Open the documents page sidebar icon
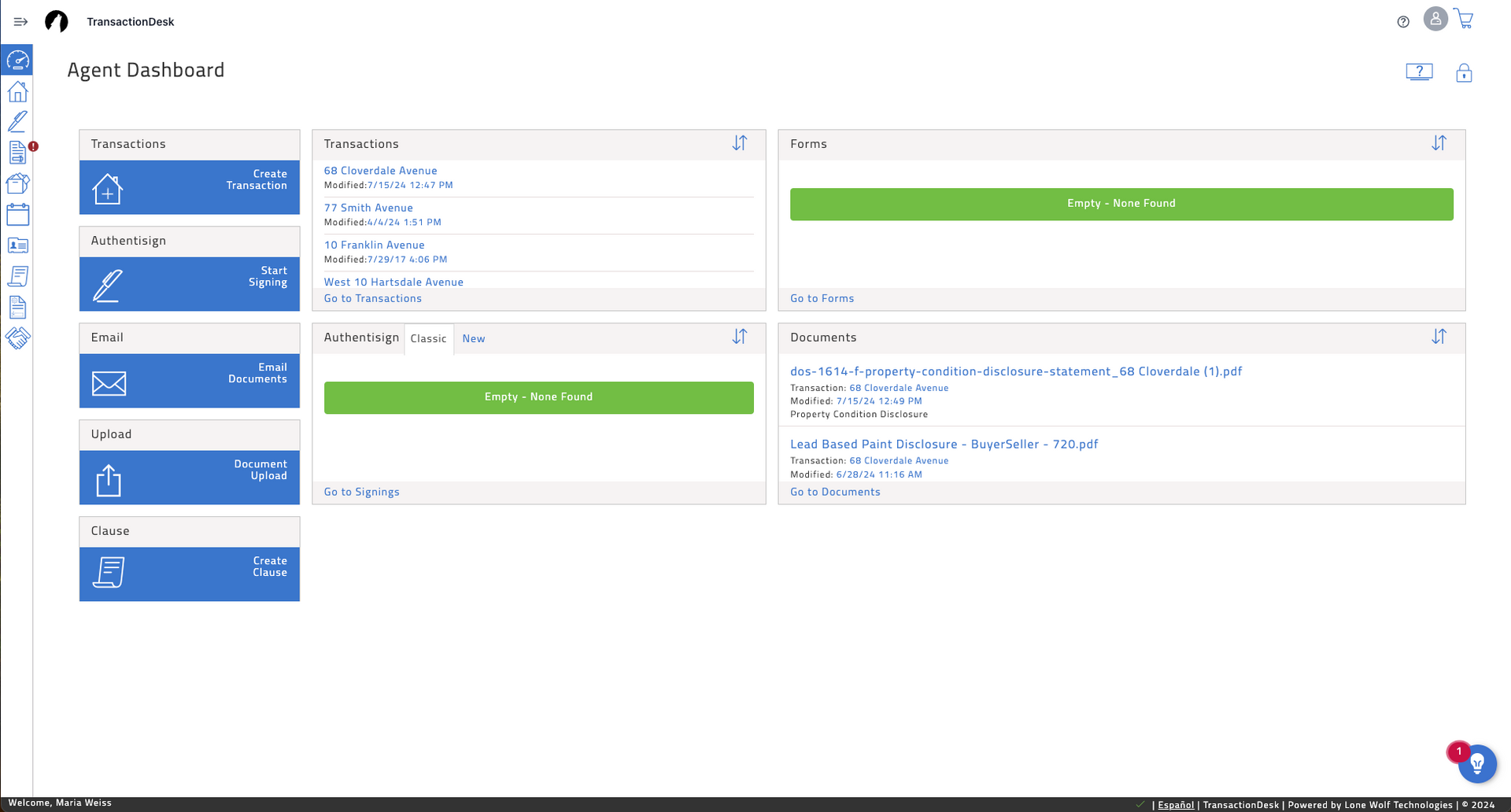The height and width of the screenshot is (812, 1511). point(17,307)
